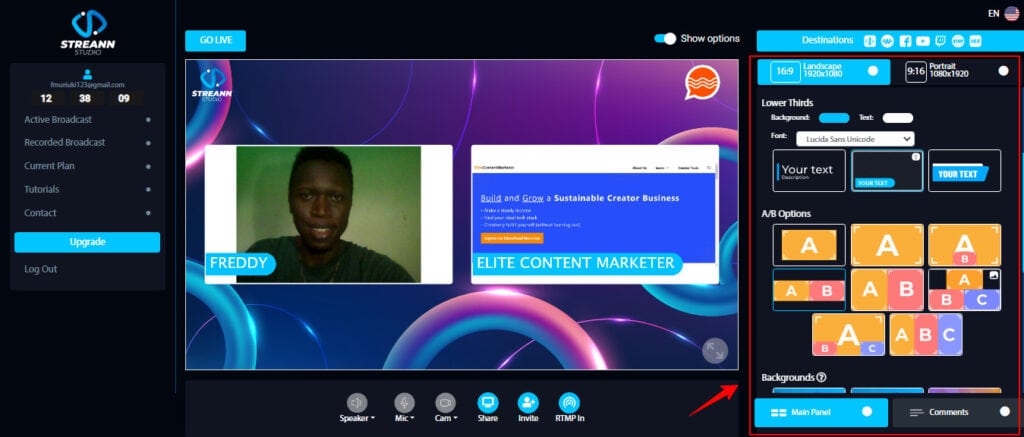
Task: Toggle the Show options switch
Action: [x=665, y=39]
